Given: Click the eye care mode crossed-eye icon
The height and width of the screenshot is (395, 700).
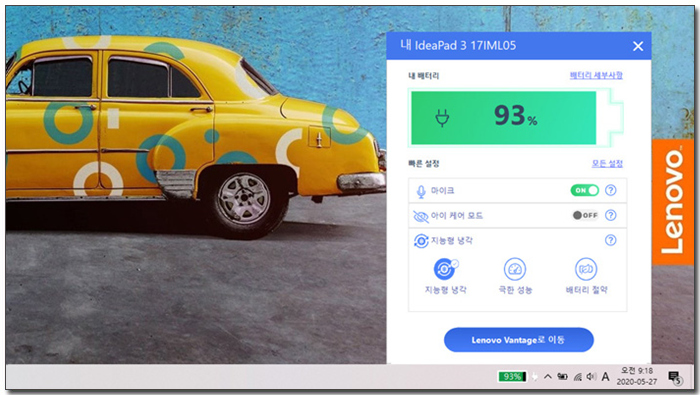Looking at the screenshot, I should [421, 216].
